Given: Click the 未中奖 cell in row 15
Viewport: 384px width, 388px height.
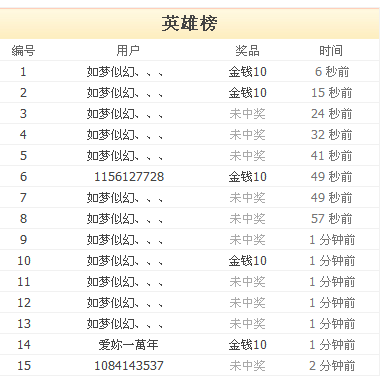Looking at the screenshot, I should 247,366.
